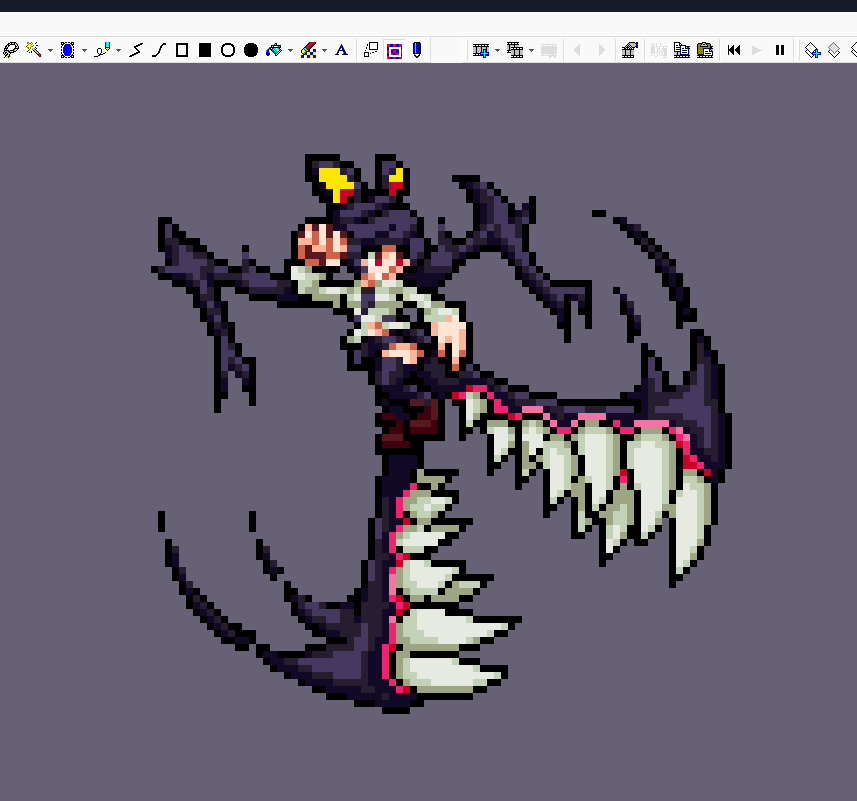857x801 pixels.
Task: Select the lasso selection tool
Action: point(10,50)
